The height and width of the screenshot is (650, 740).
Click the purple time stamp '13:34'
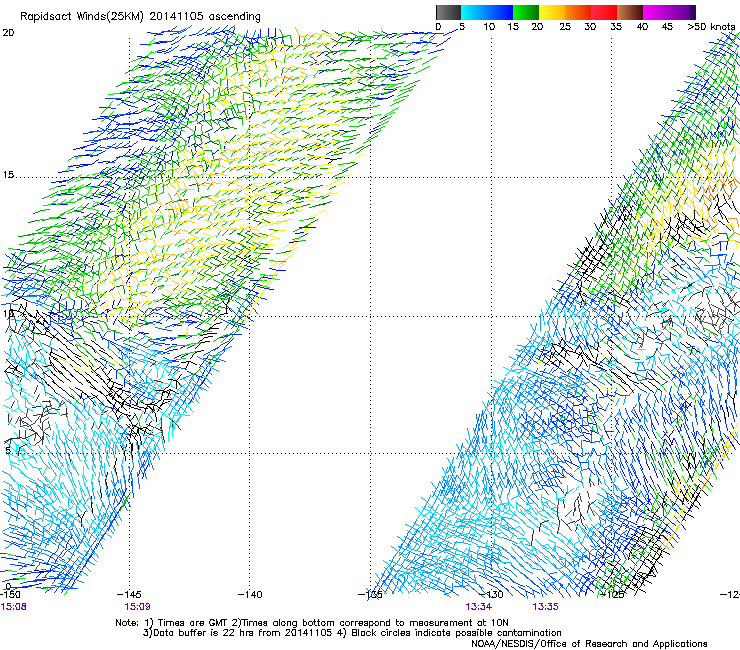click(x=479, y=607)
